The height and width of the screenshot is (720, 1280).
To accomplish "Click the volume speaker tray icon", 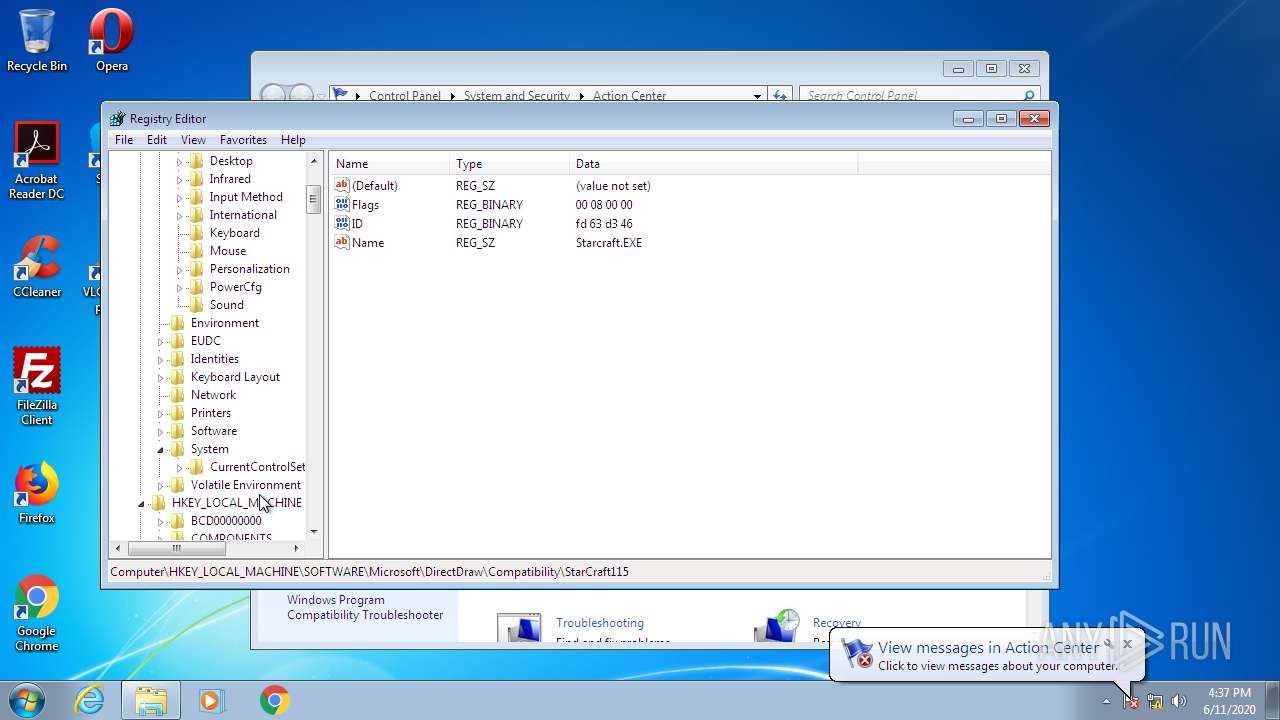I will (1179, 701).
